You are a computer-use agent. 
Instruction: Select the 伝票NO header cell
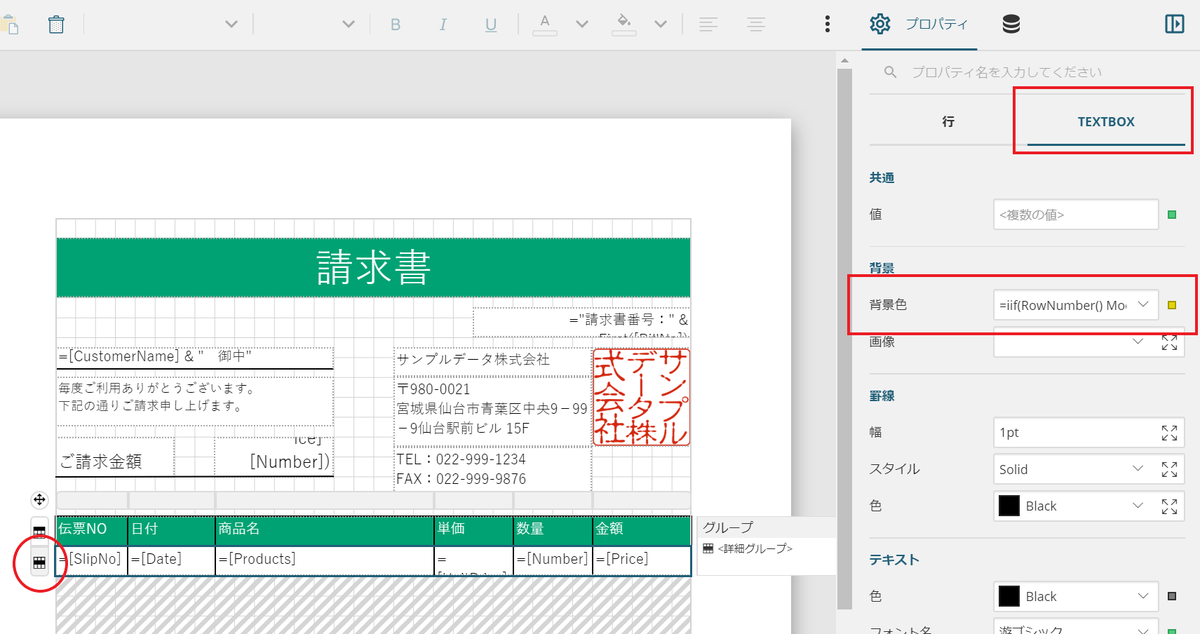92,530
